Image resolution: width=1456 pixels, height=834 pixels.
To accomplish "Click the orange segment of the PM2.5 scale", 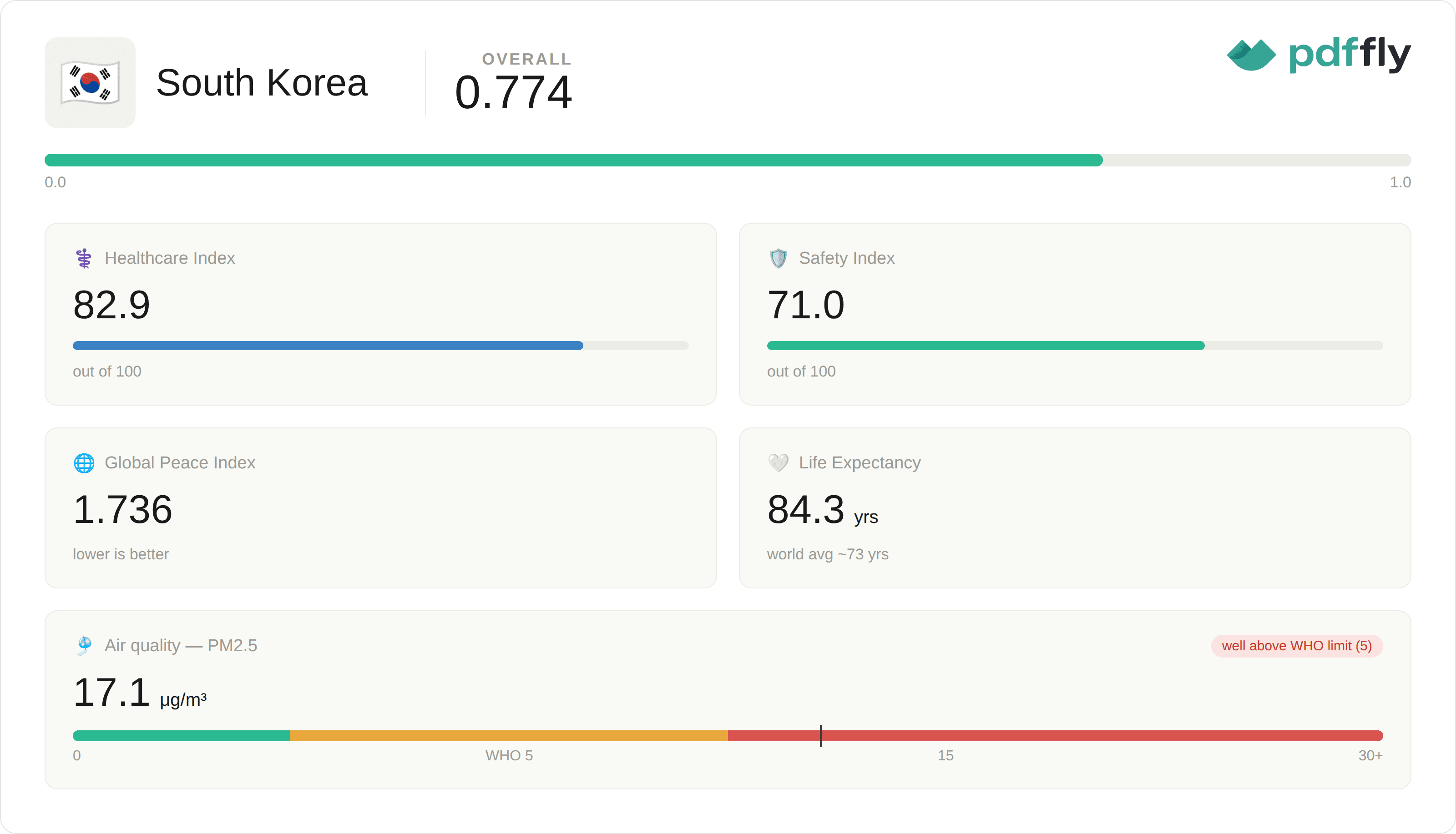I will coord(509,735).
